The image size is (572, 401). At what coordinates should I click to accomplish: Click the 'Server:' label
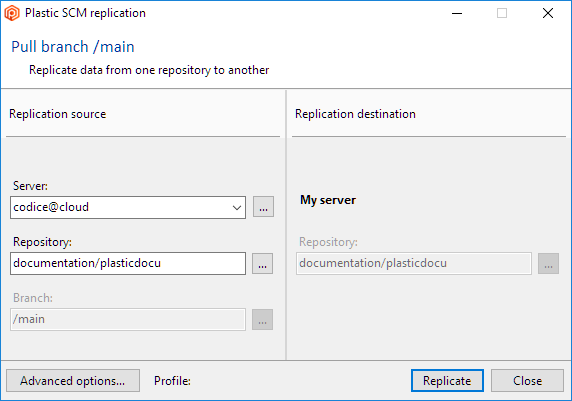pos(30,186)
